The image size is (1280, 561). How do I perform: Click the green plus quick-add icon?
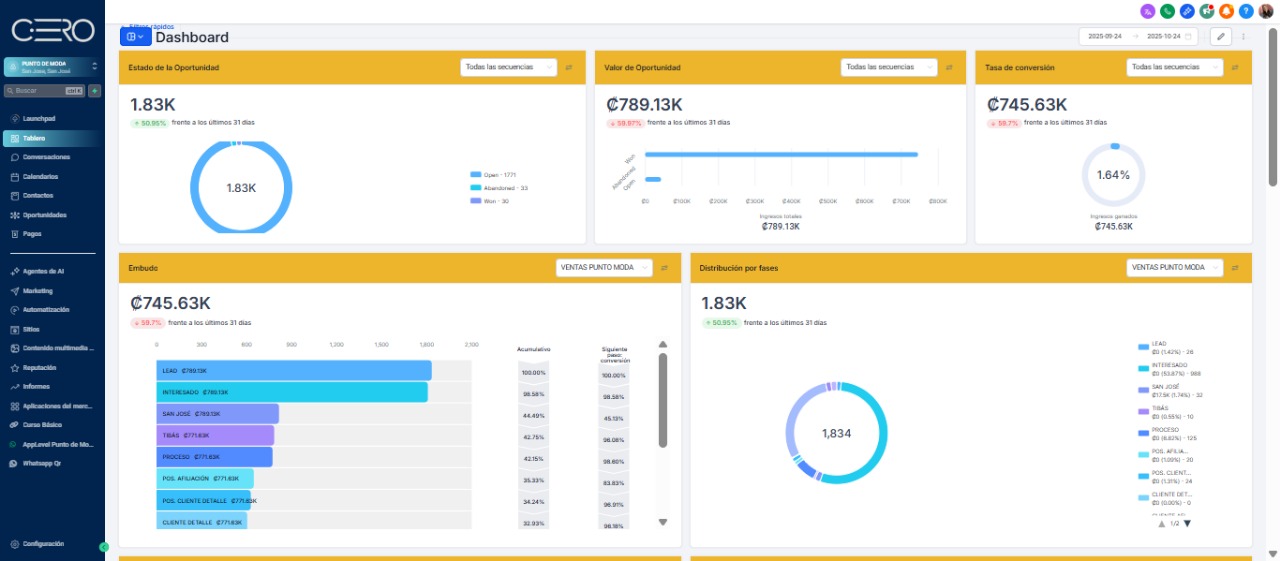tap(95, 90)
